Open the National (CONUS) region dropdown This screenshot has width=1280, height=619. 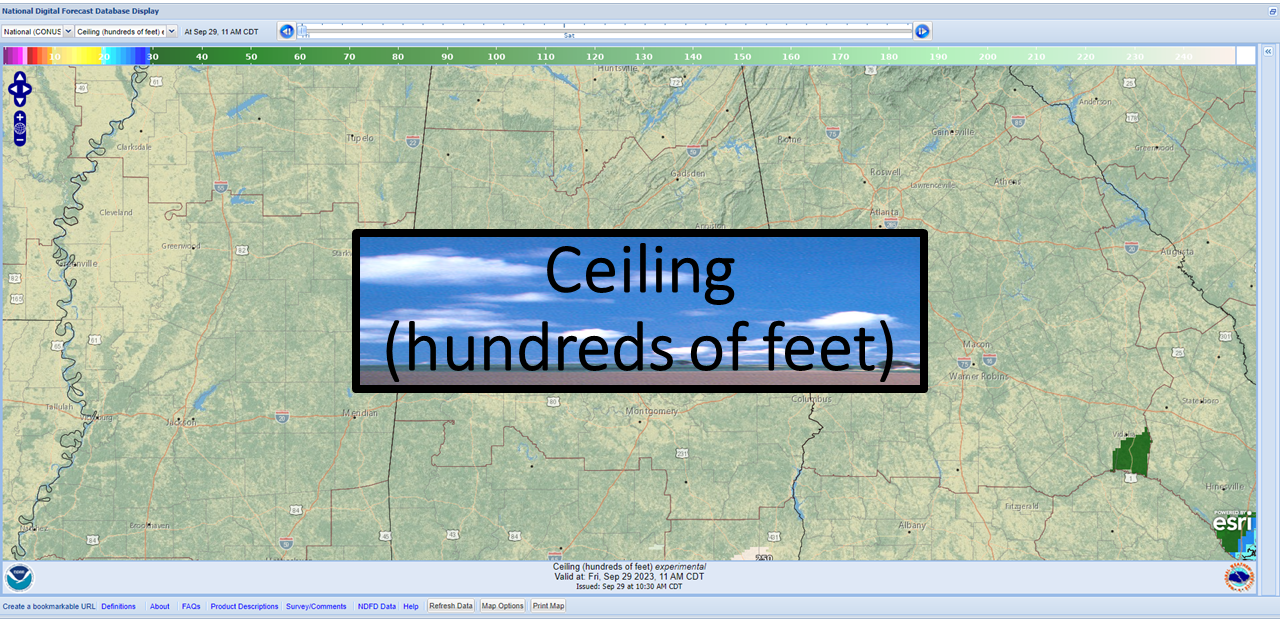pyautogui.click(x=37, y=32)
